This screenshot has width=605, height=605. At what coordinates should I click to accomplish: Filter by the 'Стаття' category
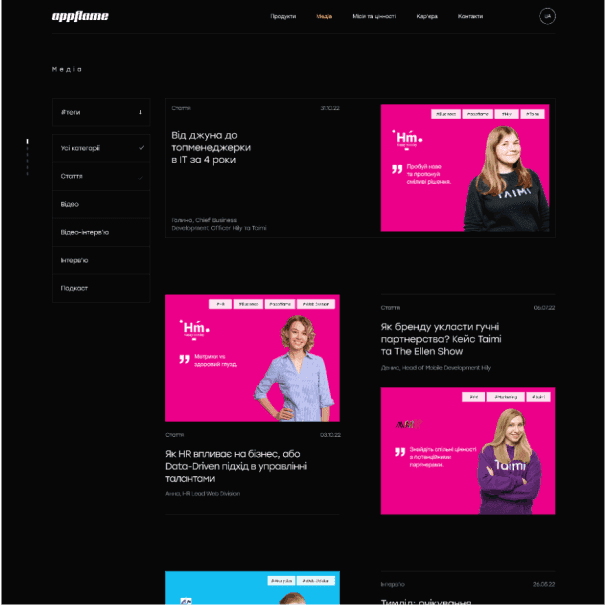tap(72, 176)
